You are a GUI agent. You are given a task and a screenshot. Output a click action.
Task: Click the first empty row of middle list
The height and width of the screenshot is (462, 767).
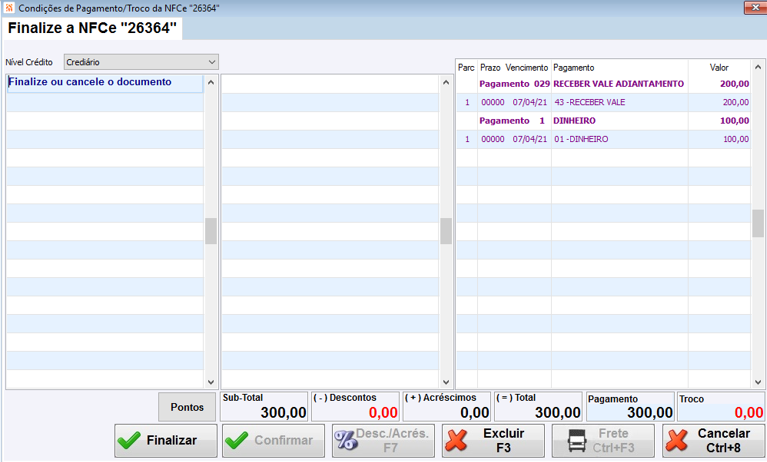(330, 84)
